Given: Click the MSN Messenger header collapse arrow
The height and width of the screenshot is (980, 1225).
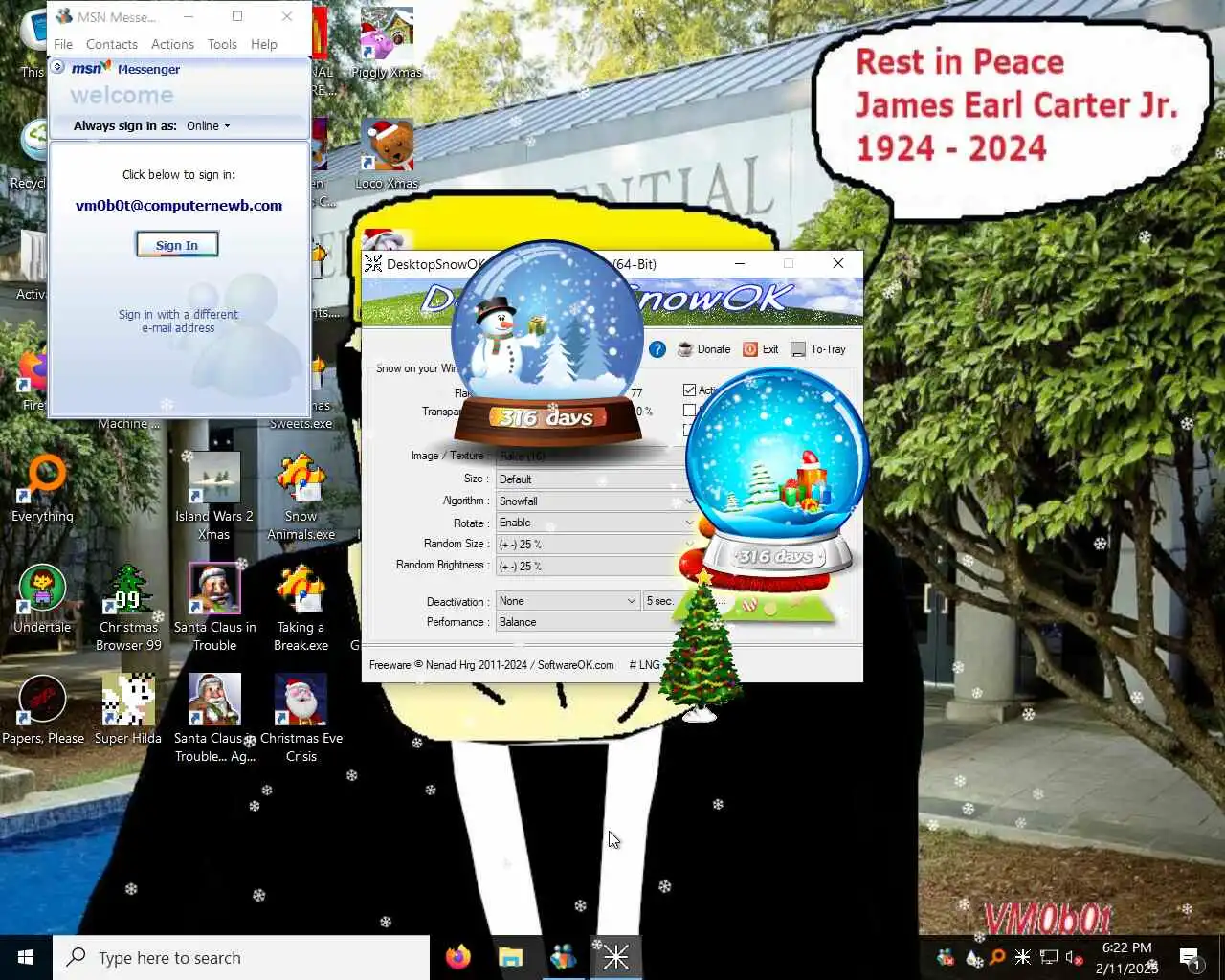Looking at the screenshot, I should tap(58, 67).
